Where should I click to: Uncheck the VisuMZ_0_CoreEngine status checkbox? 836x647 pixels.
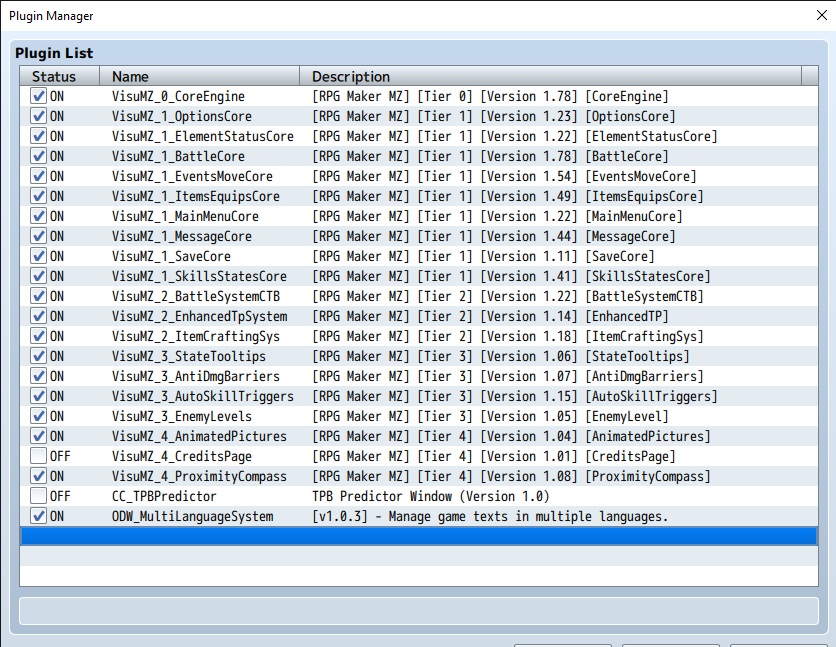pyautogui.click(x=38, y=96)
